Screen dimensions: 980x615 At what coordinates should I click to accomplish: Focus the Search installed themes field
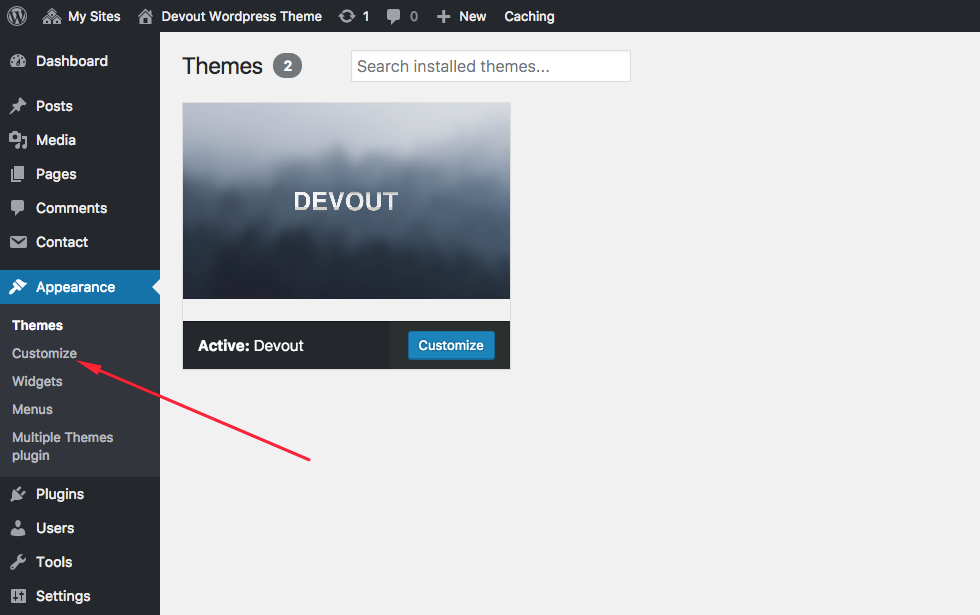click(x=491, y=66)
